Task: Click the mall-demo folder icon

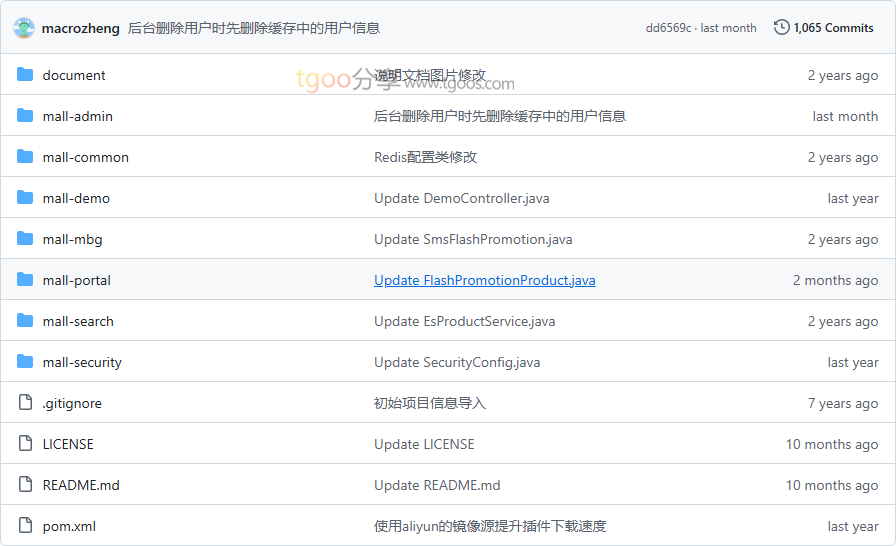Action: pos(25,198)
